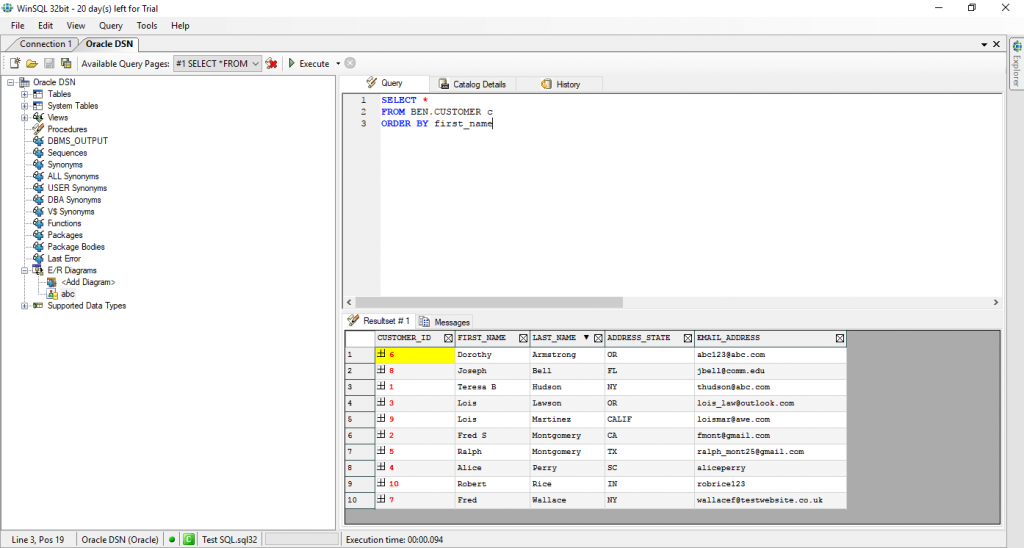Screen dimensions: 1024x548
Task: Click the grey stop query icon
Action: point(350,63)
